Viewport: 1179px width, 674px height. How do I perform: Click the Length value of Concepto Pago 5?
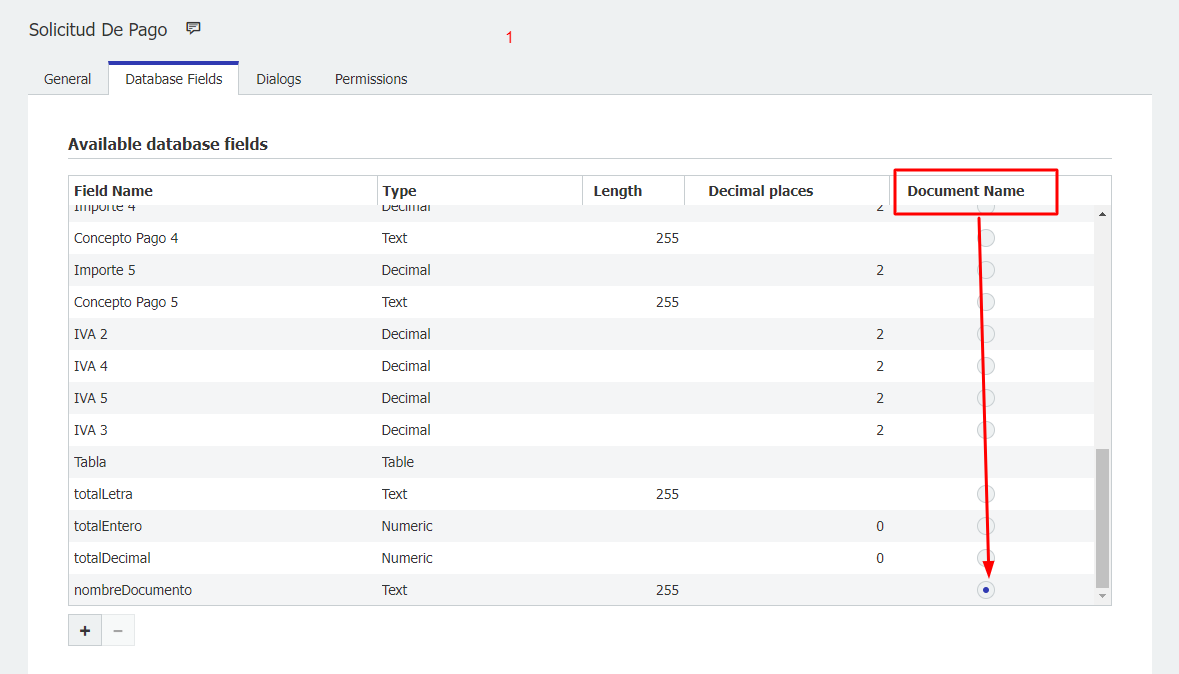point(667,302)
